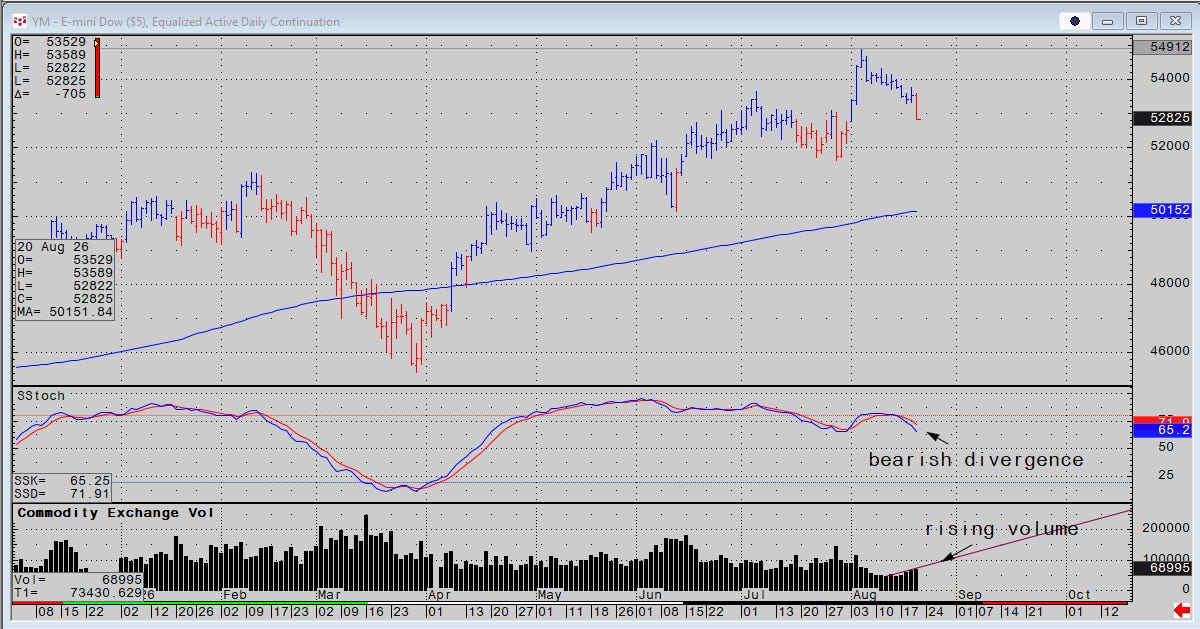Click the rising volume text annotation
The image size is (1200, 629).
1001,528
